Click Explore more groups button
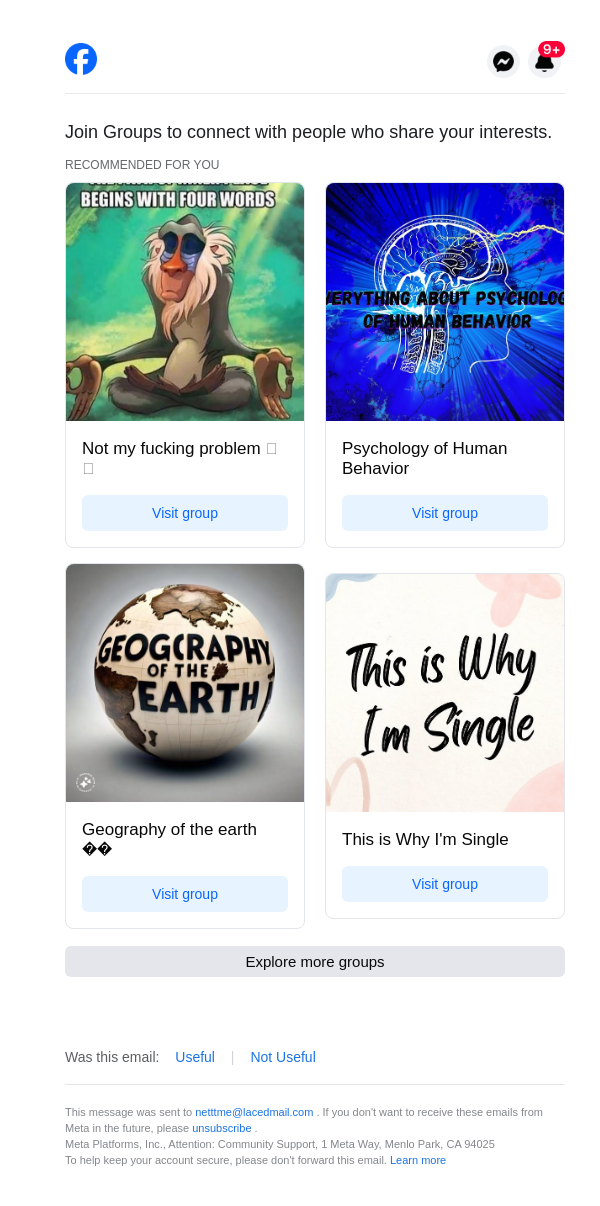600x1206 pixels. (315, 962)
